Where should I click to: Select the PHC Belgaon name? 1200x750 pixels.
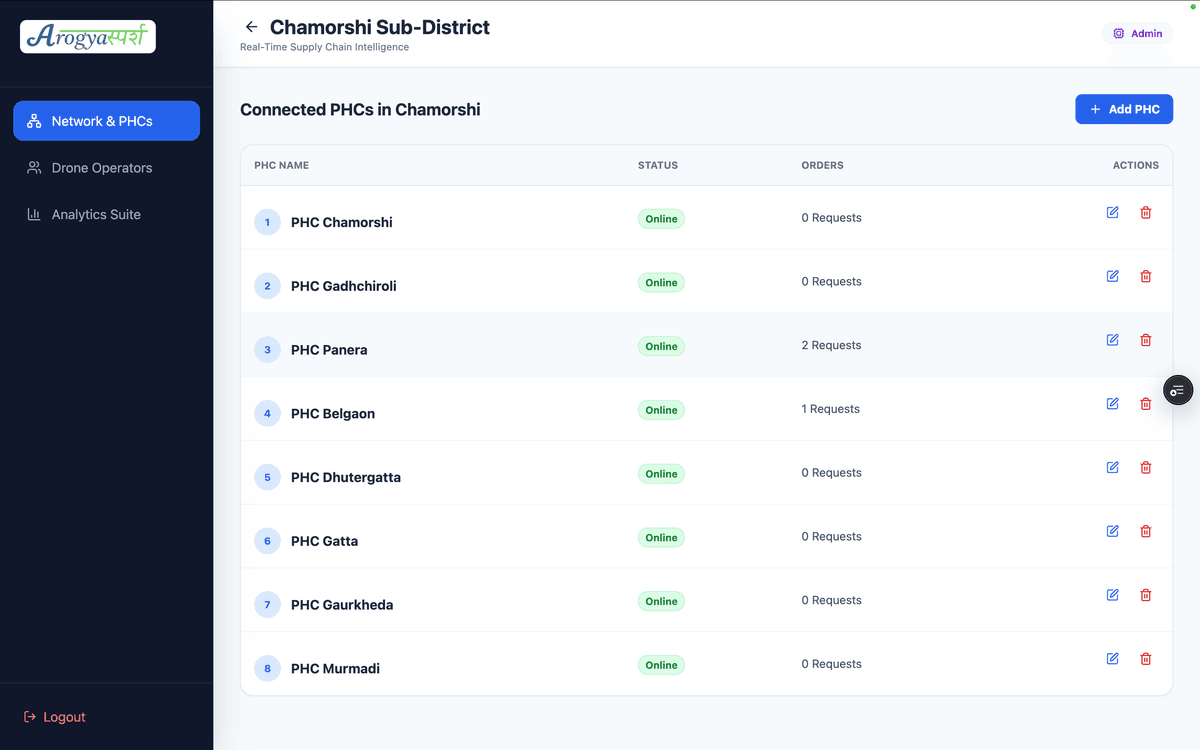pyautogui.click(x=333, y=414)
